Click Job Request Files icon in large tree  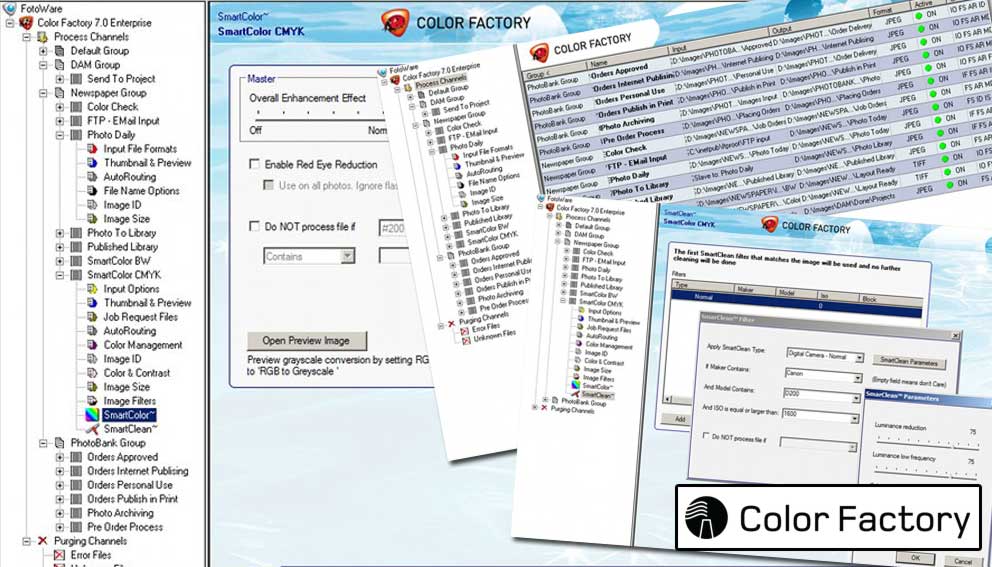coord(92,316)
